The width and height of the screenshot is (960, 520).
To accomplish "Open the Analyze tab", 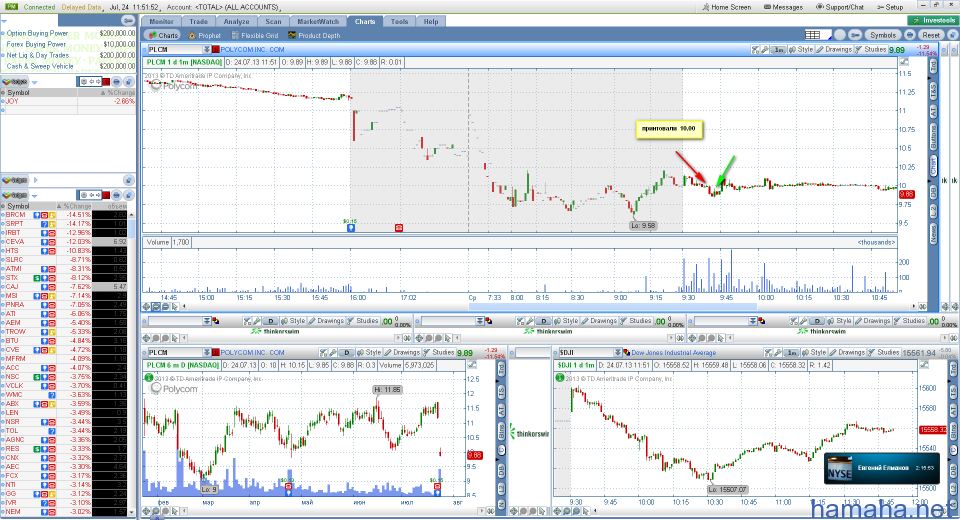I will coord(236,21).
